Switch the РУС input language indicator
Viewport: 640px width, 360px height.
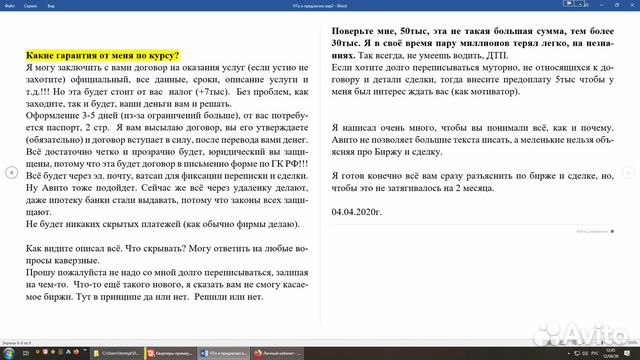coord(595,353)
